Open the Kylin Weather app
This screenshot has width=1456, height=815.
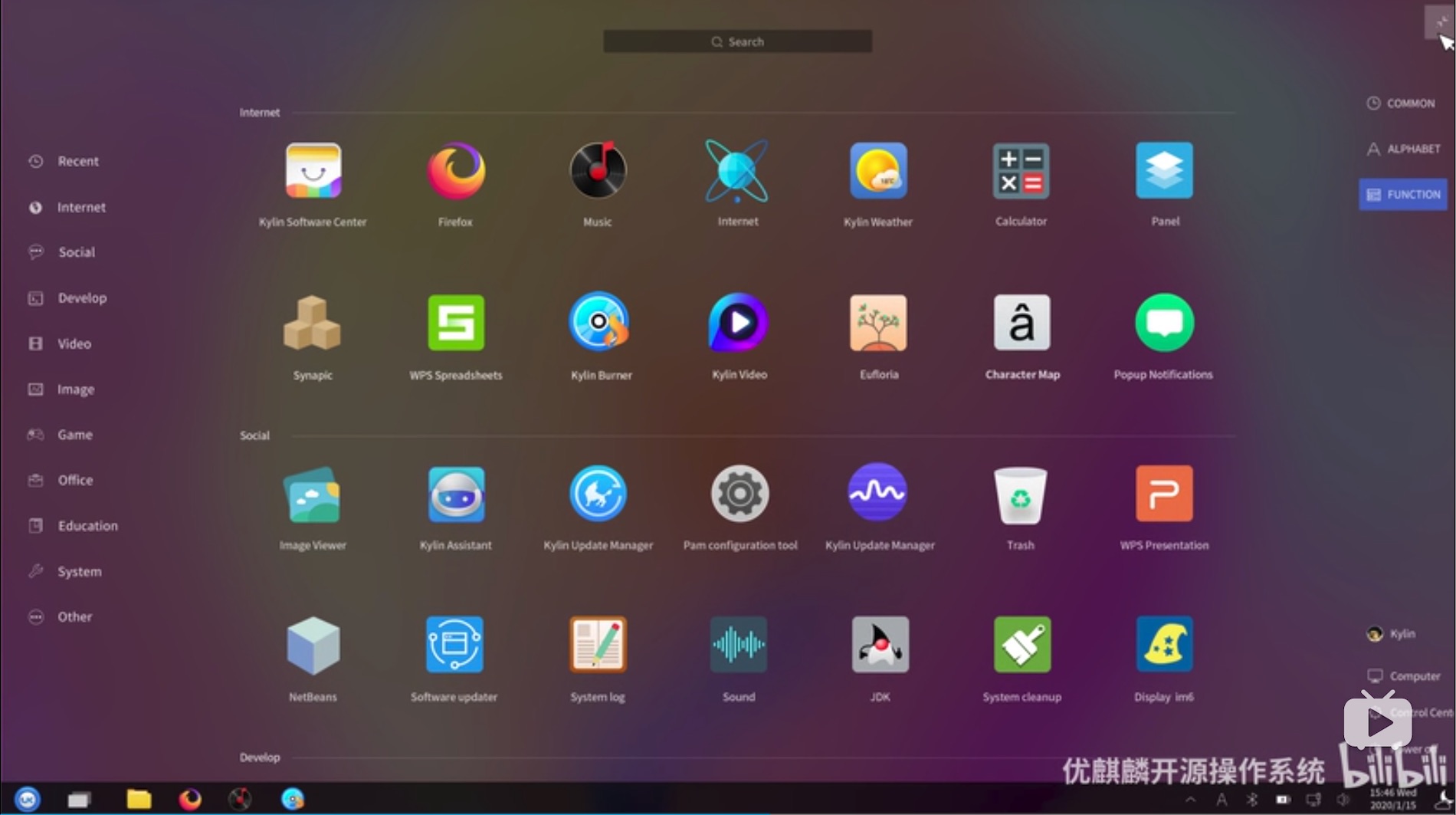878,170
